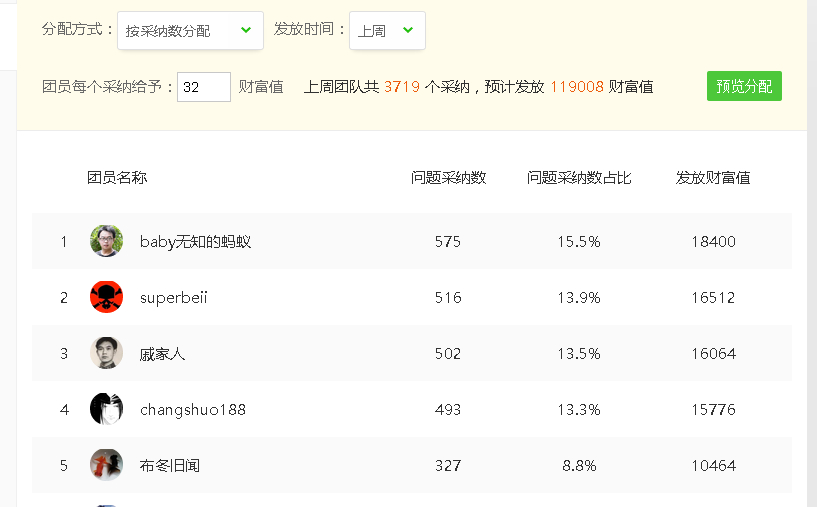Click percentage value 13.3%
817x507 pixels.
click(579, 410)
